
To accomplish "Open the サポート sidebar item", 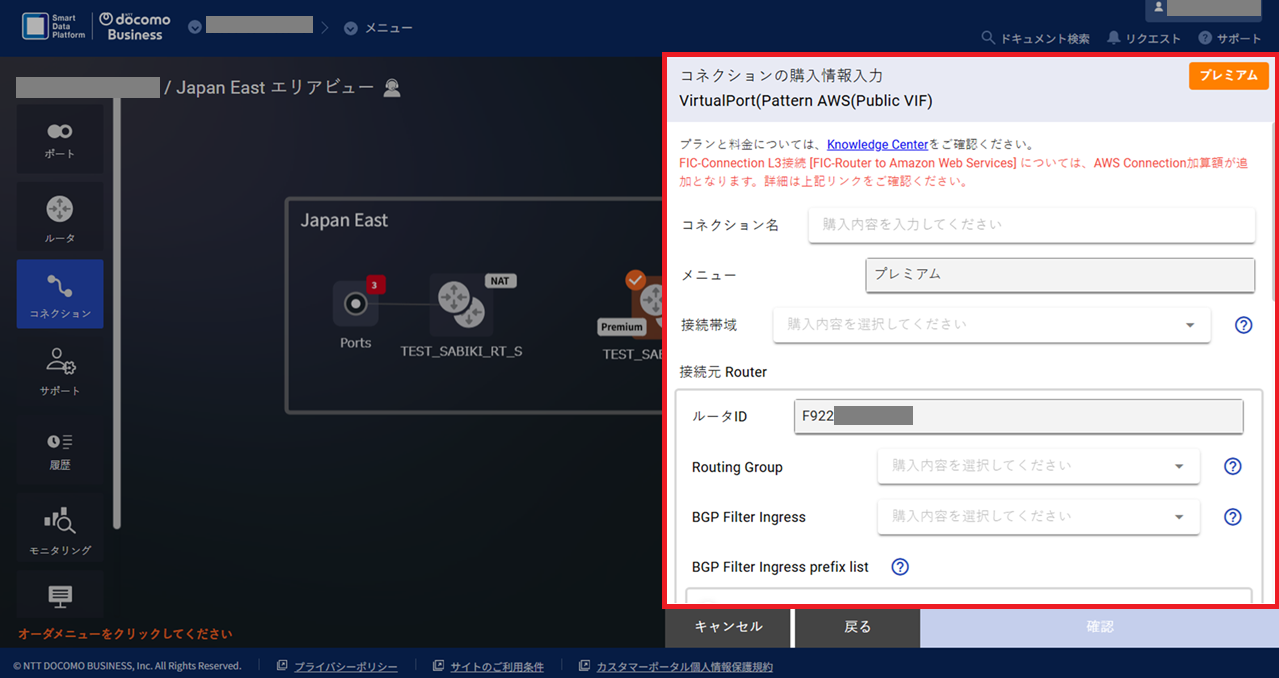I will 59,371.
